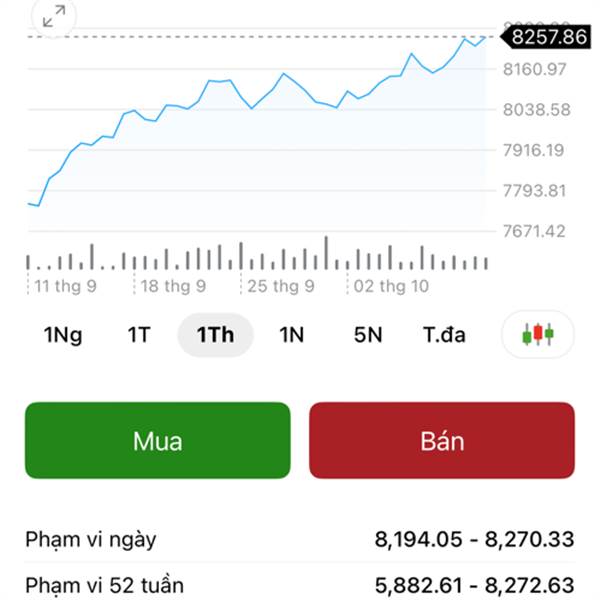Click the current price label 8257.86
Viewport: 600px width, 600px height.
tap(548, 37)
